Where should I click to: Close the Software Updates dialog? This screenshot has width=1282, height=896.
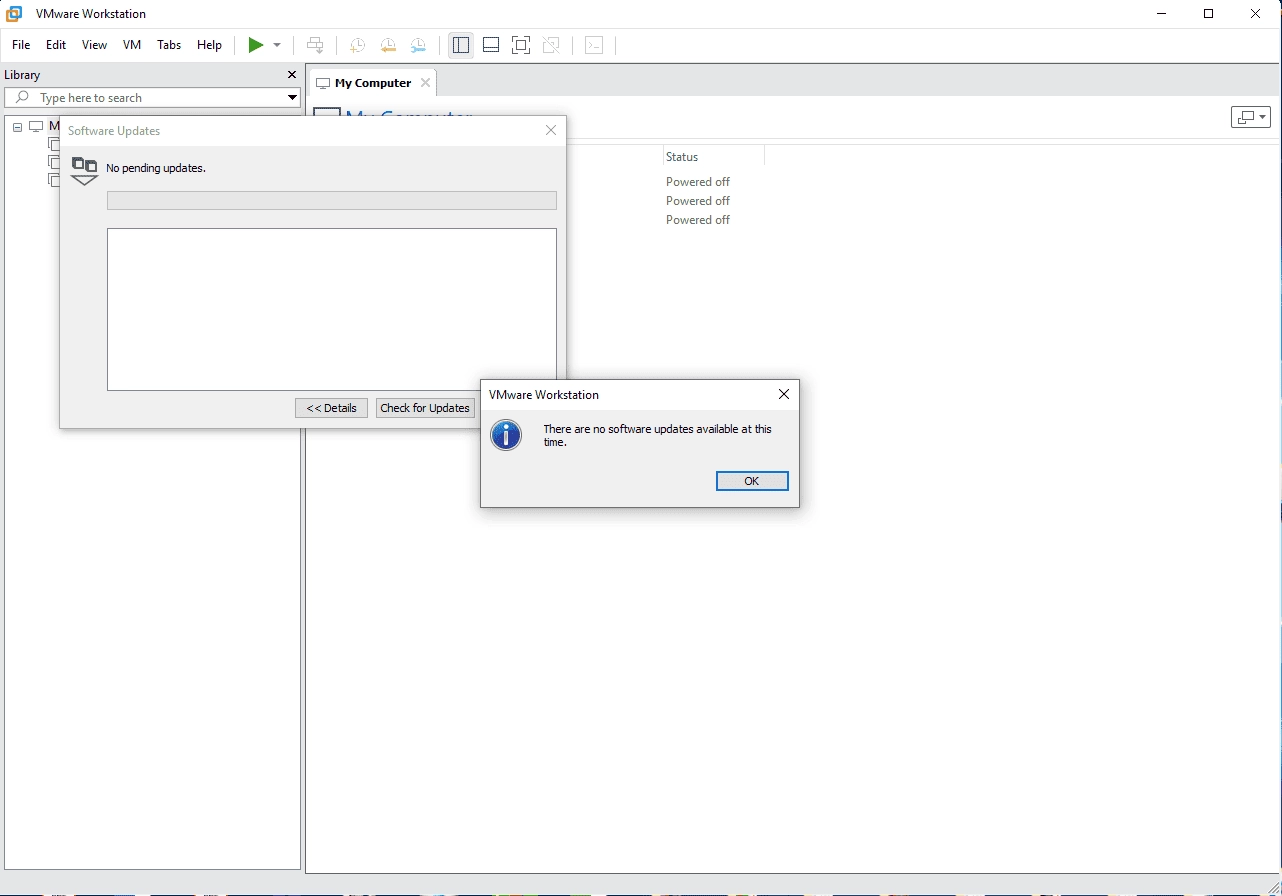[551, 130]
